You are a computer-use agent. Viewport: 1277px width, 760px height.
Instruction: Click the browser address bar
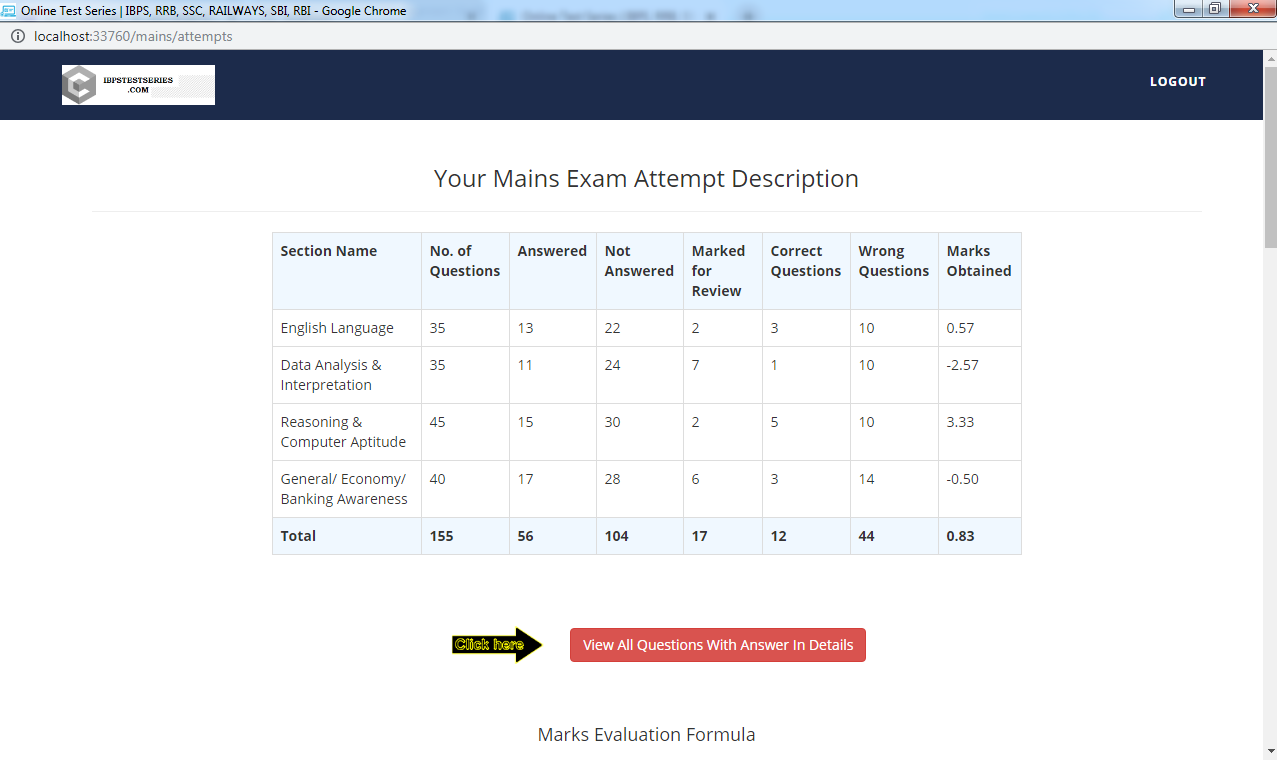pyautogui.click(x=400, y=34)
